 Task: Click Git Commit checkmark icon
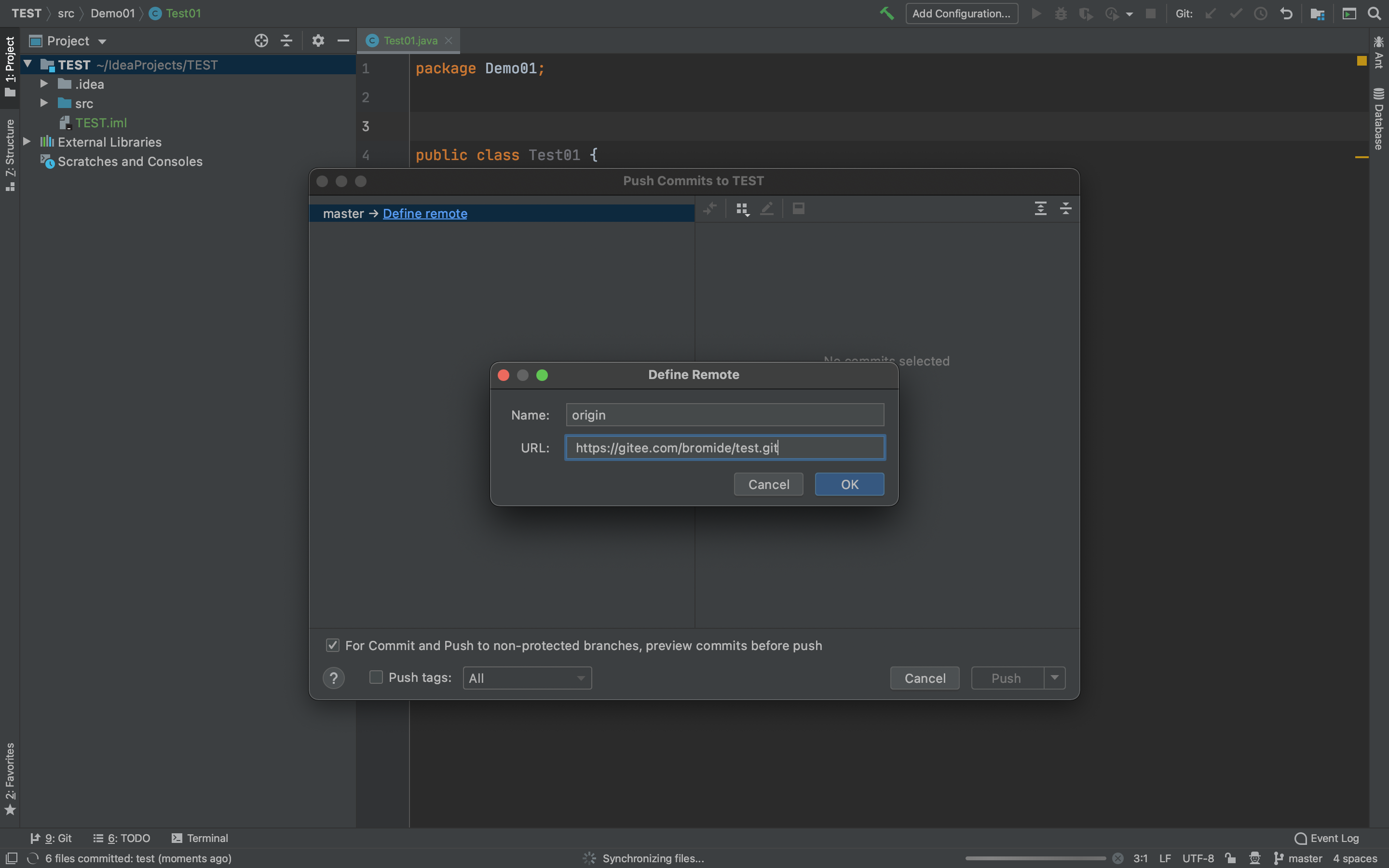coord(1236,13)
